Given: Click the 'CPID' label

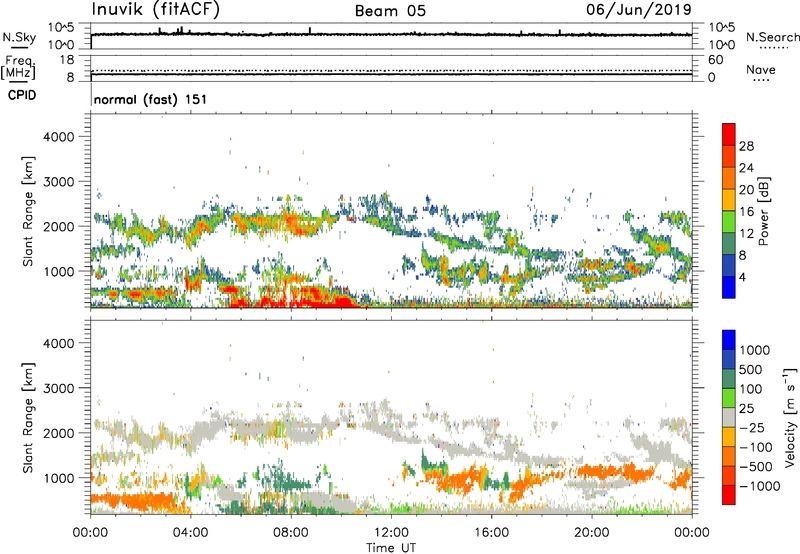Looking at the screenshot, I should pos(22,95).
